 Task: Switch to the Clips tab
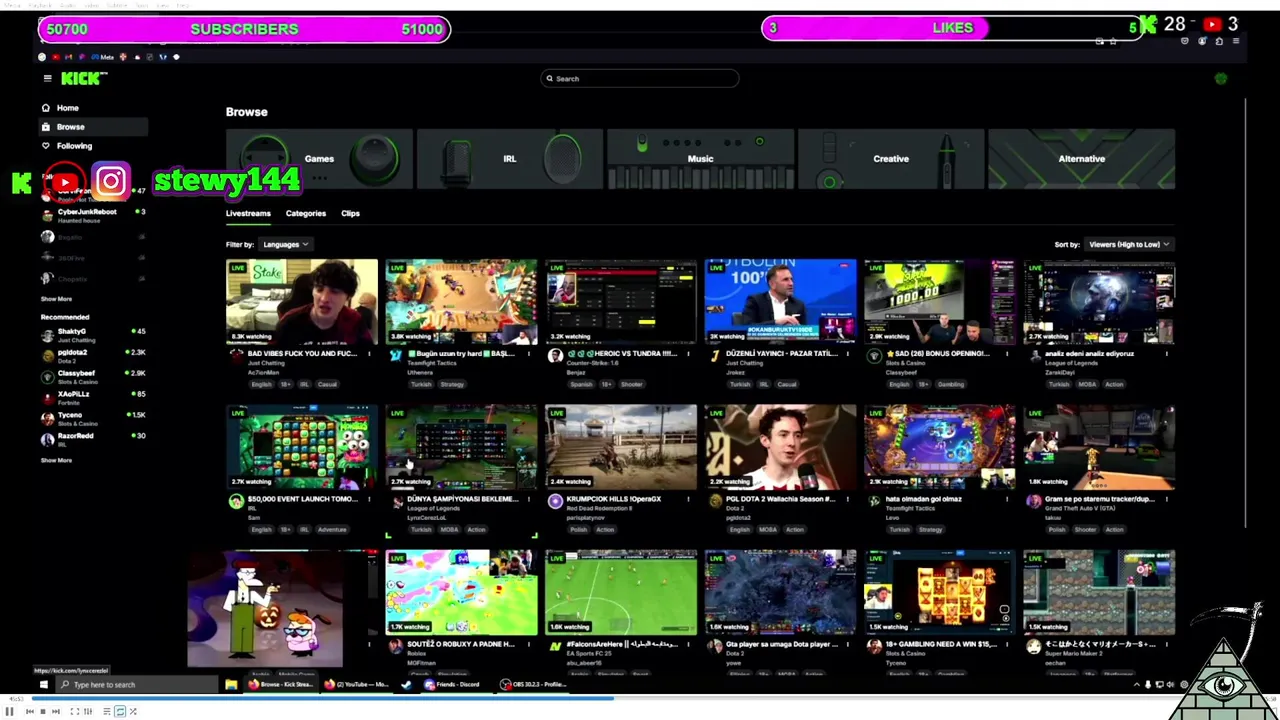pos(350,213)
